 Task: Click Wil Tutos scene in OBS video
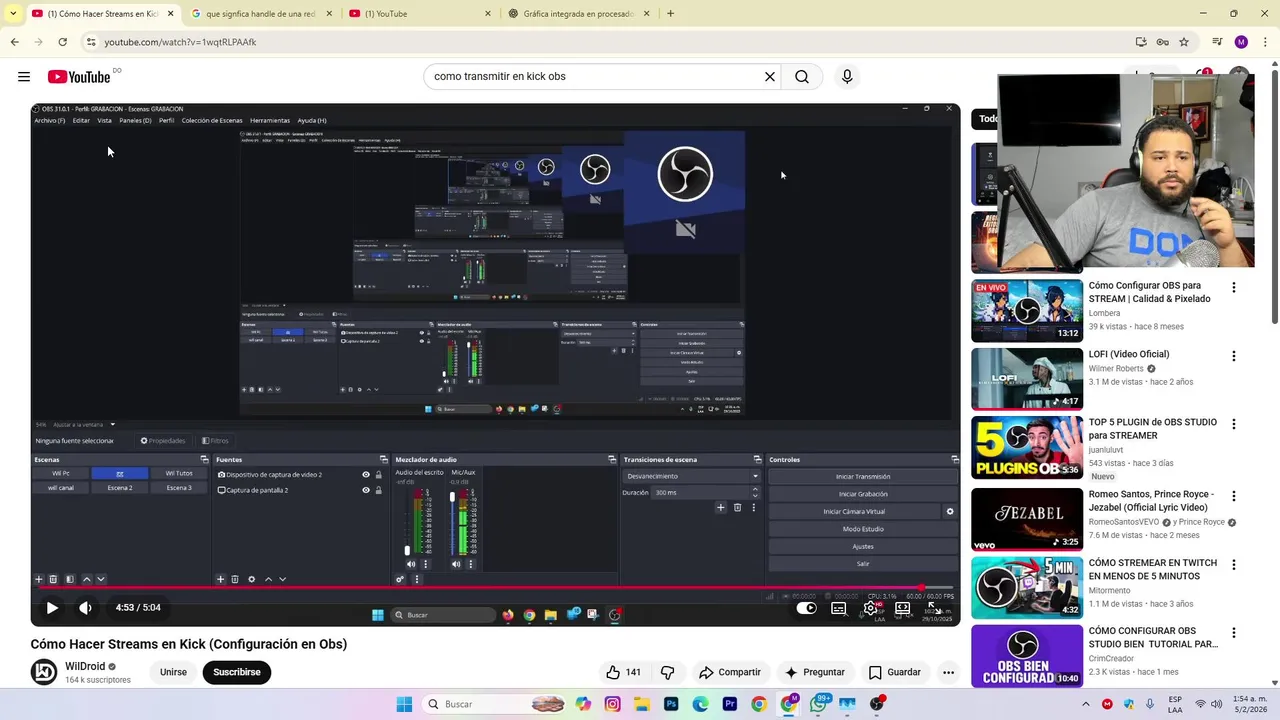tap(179, 473)
